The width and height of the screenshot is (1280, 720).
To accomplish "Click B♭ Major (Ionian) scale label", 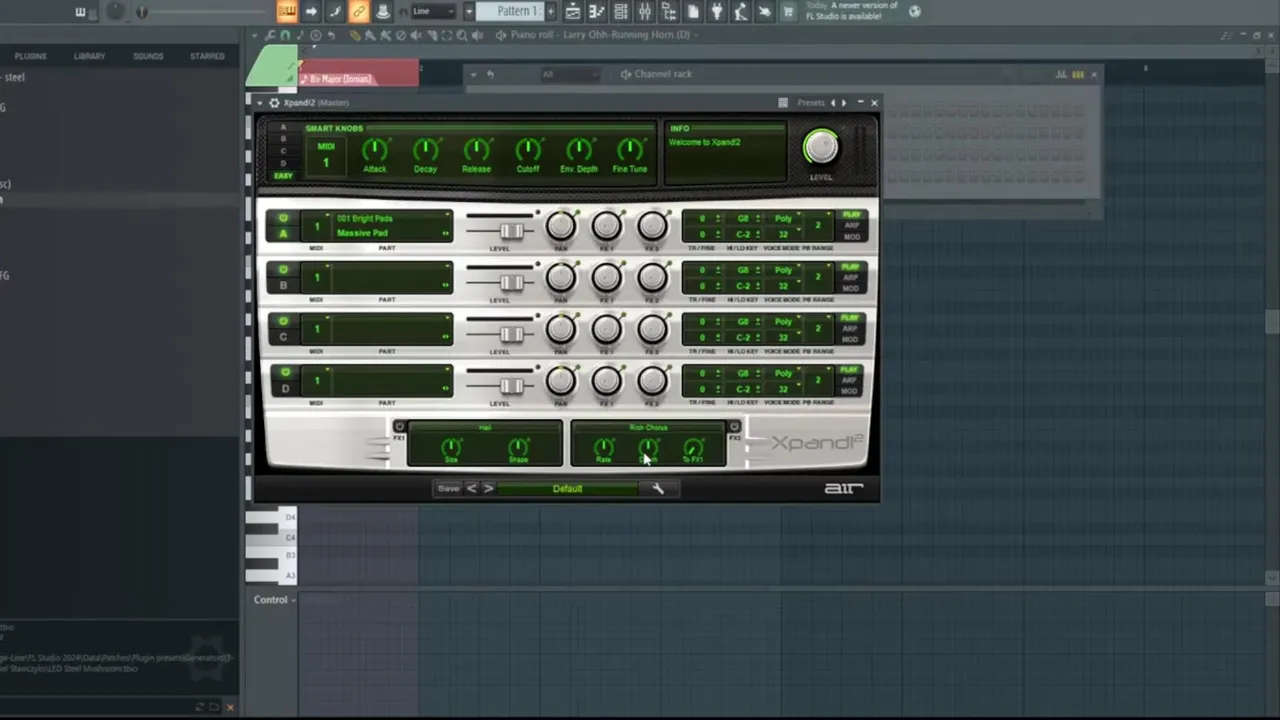I will [340, 79].
